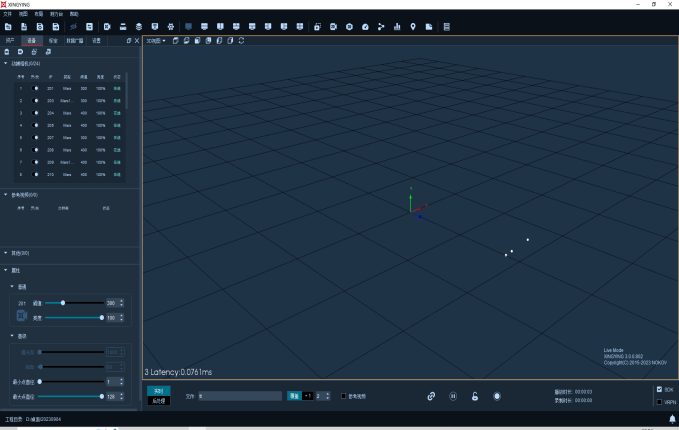
Task: Click the file name input field
Action: (x=240, y=396)
